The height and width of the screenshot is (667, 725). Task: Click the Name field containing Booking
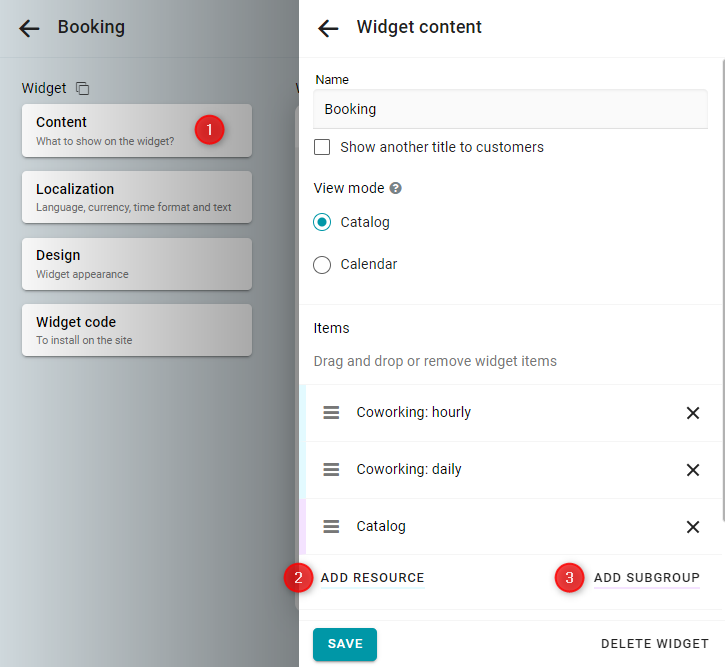(x=510, y=109)
